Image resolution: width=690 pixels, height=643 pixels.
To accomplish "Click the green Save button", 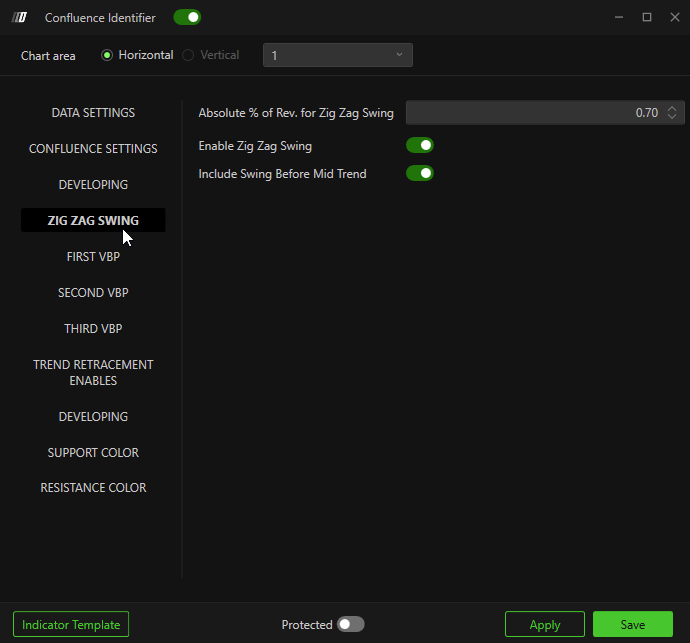I will [632, 624].
